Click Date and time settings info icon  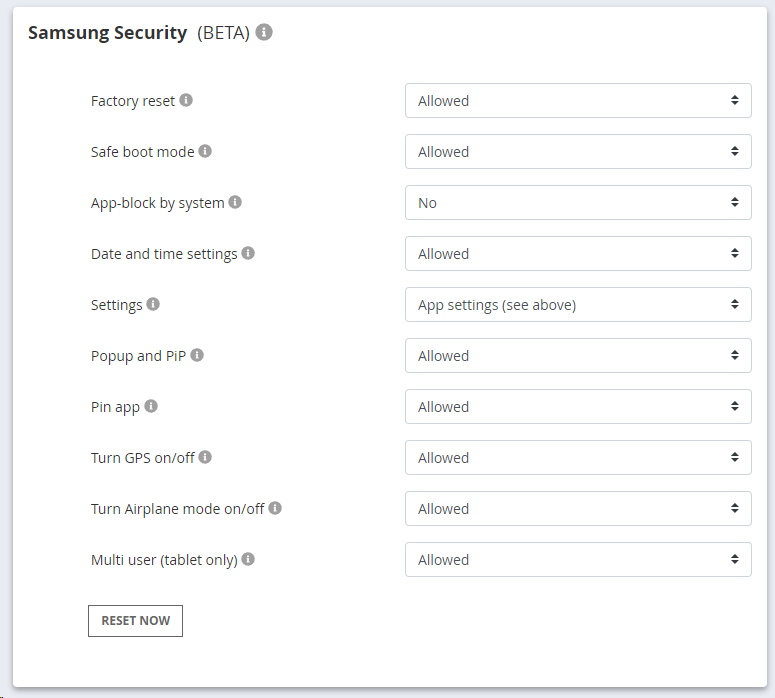coord(248,253)
